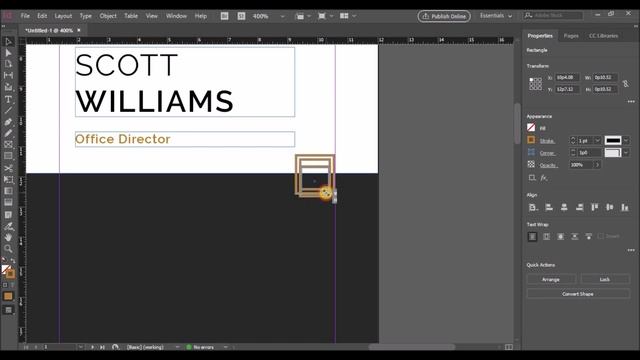Select the Direct Selection tool
Screen dimensions: 640x360
[x=8, y=53]
